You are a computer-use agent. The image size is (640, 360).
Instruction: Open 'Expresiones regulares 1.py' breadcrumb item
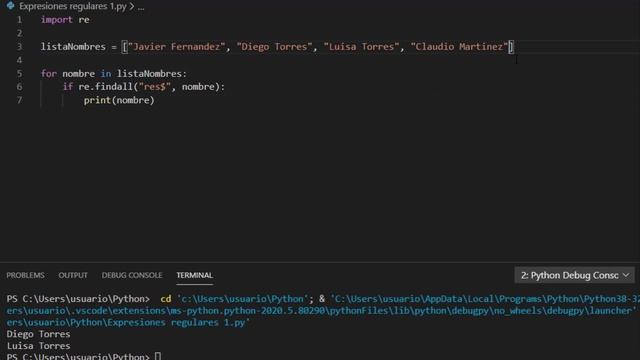tap(73, 6)
